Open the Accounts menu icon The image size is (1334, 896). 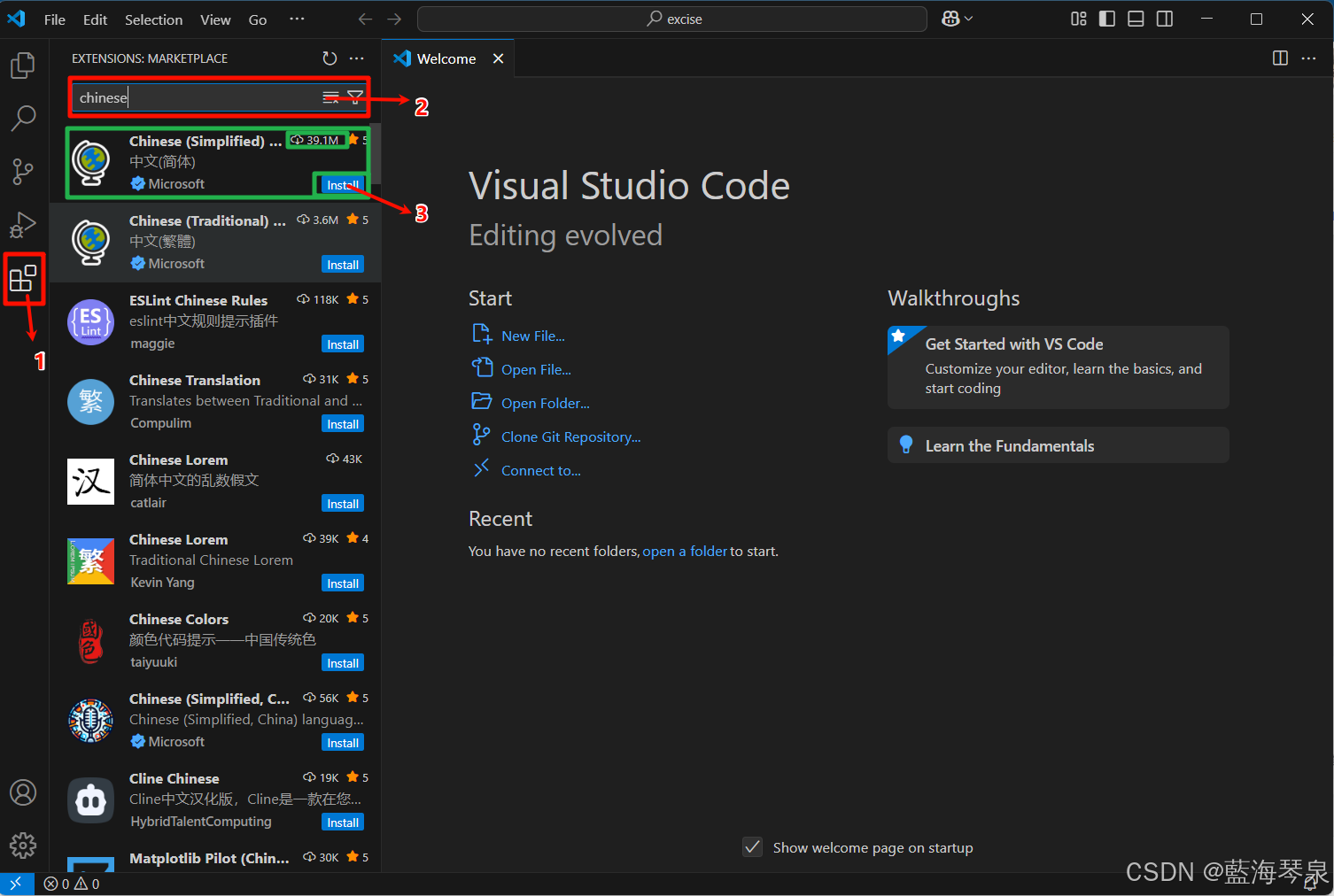pyautogui.click(x=23, y=792)
